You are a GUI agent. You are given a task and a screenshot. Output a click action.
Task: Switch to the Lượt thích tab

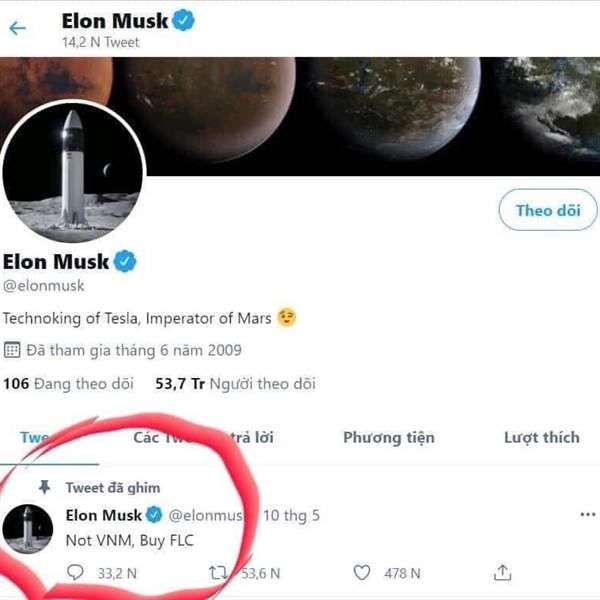(x=541, y=437)
